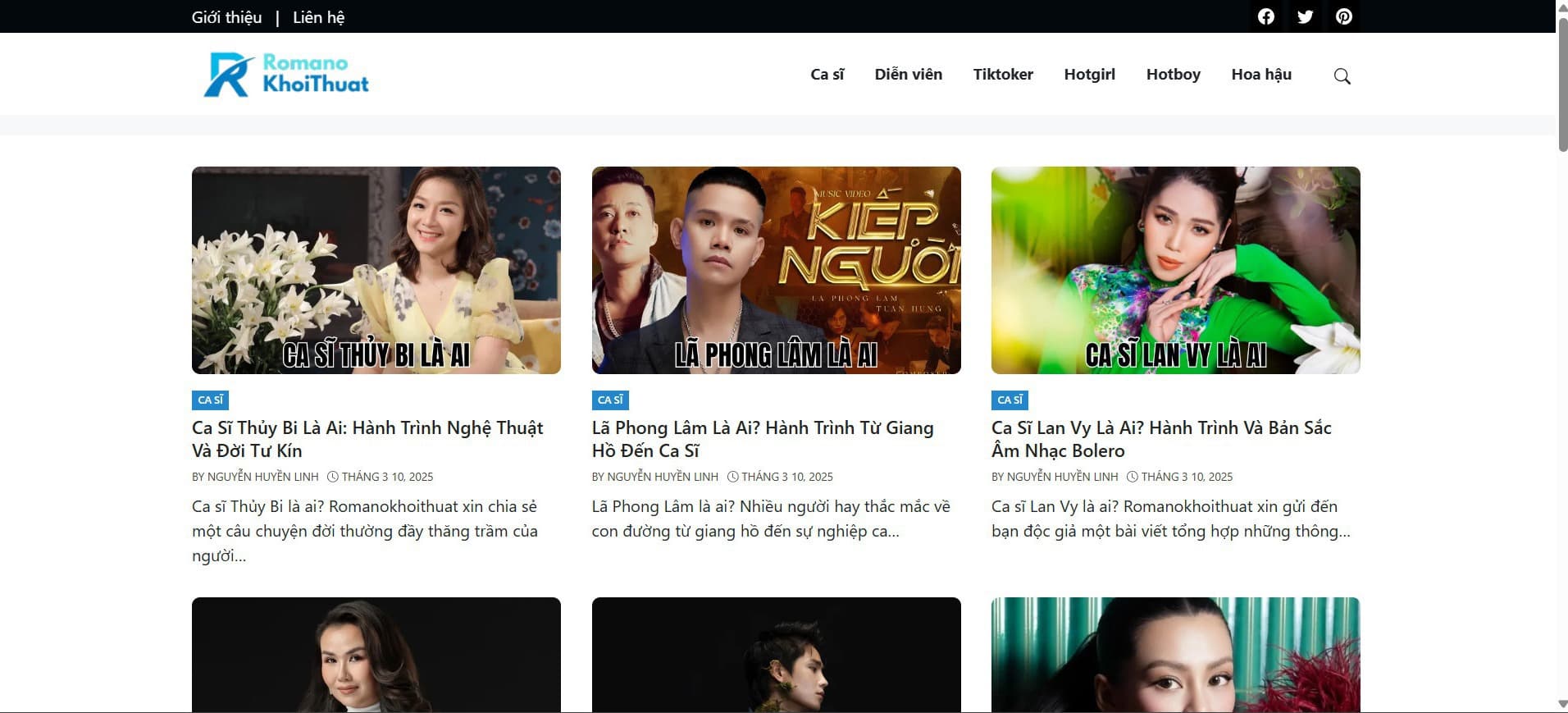The image size is (1568, 713).
Task: Open the Ca sĩ menu item
Action: click(x=827, y=75)
